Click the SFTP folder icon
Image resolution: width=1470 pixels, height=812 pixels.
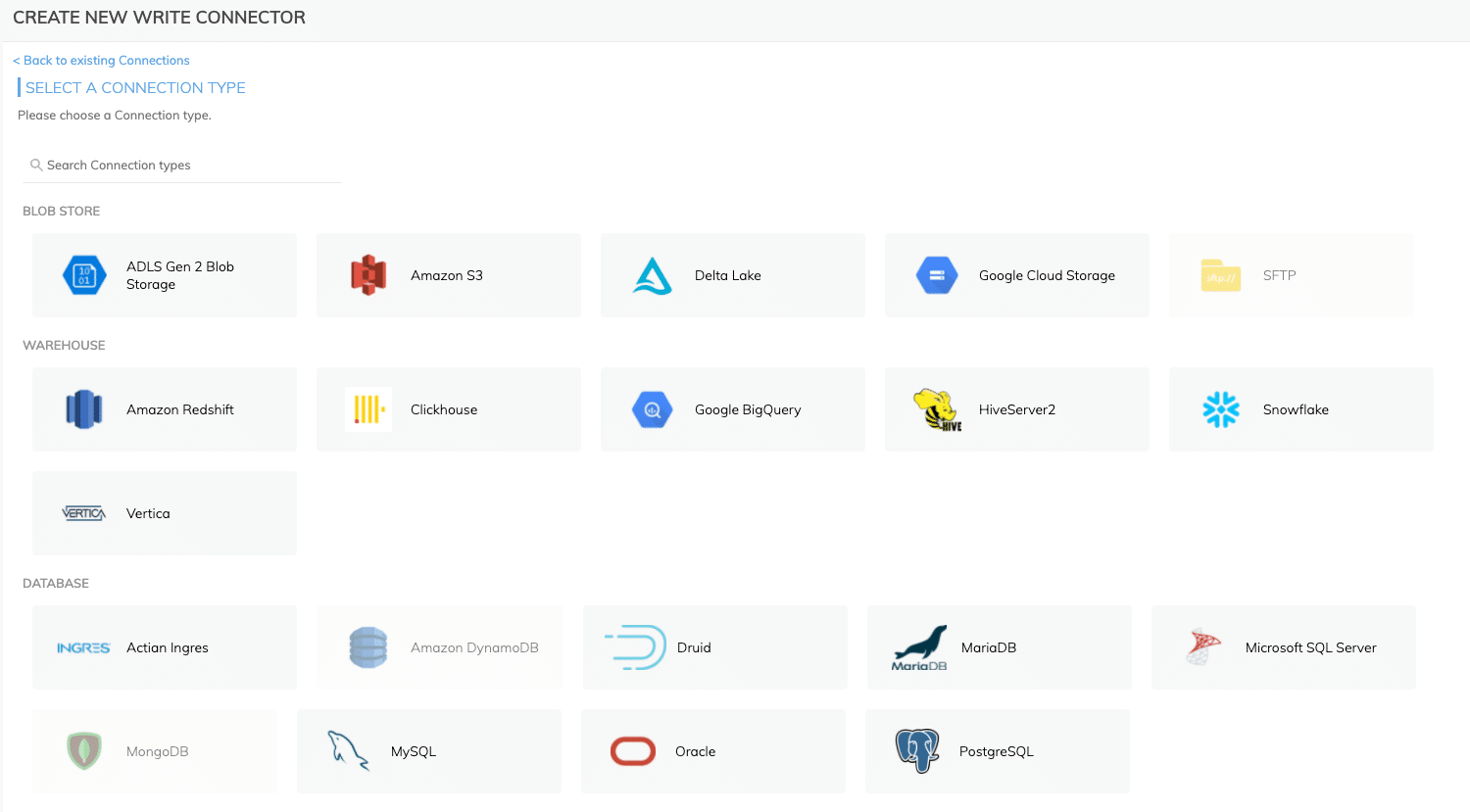pos(1221,275)
